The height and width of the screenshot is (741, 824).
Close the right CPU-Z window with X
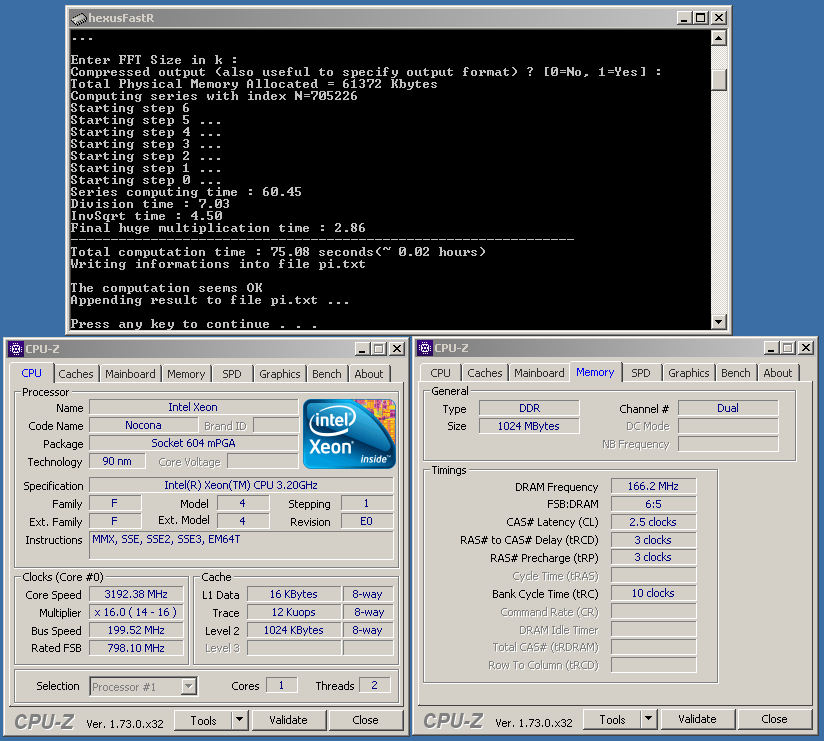[x=806, y=348]
